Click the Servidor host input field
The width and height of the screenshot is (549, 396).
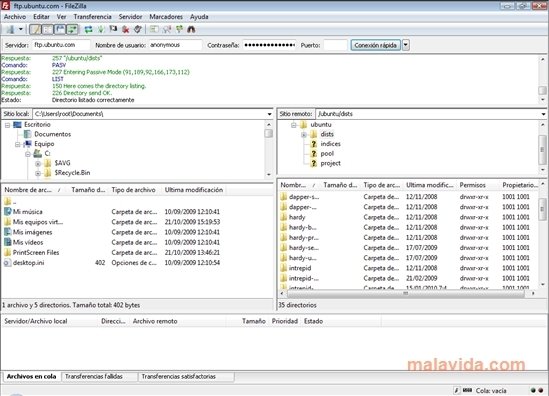click(x=61, y=45)
